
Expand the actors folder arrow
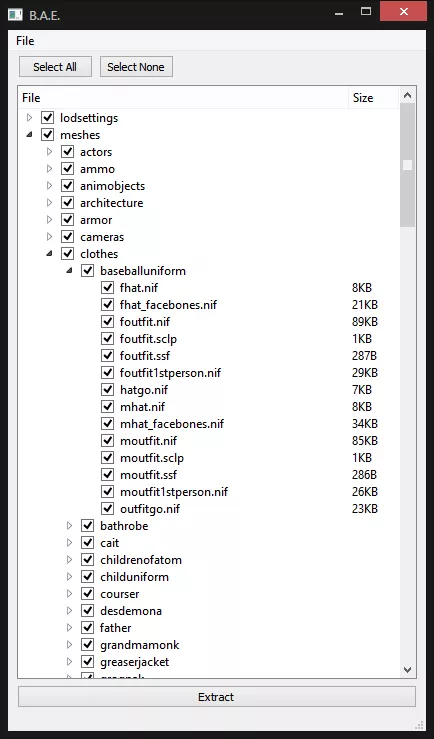tap(49, 152)
